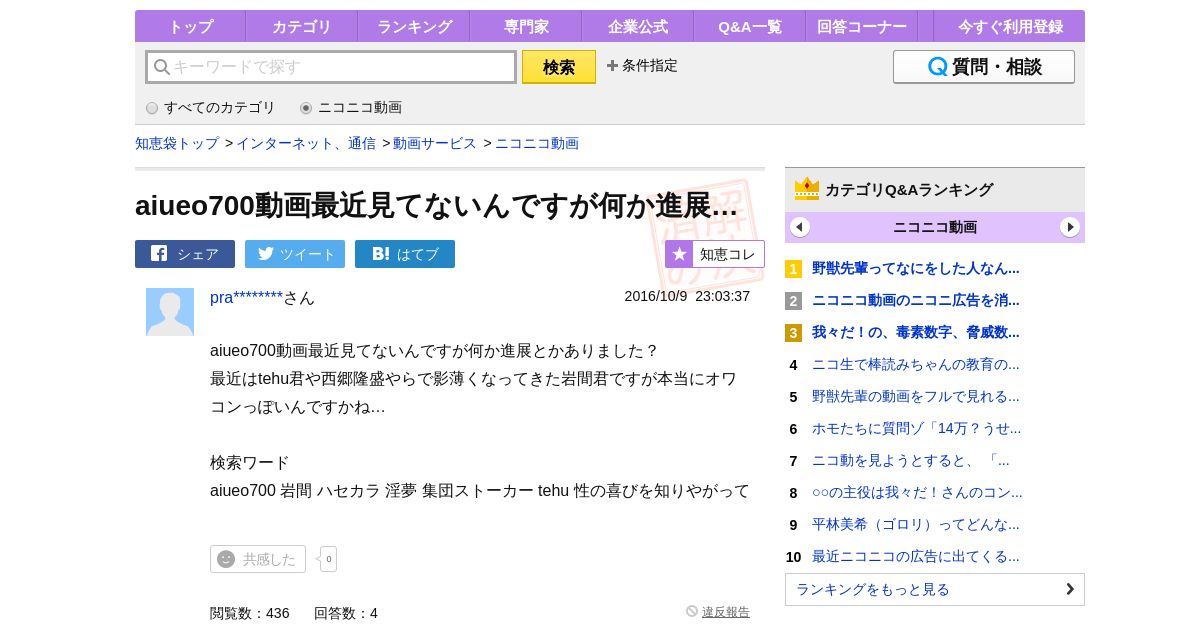Open ranking 3 我々だ！の、毒素数字 link
Image resolution: width=1200 pixels, height=630 pixels.
tap(915, 332)
